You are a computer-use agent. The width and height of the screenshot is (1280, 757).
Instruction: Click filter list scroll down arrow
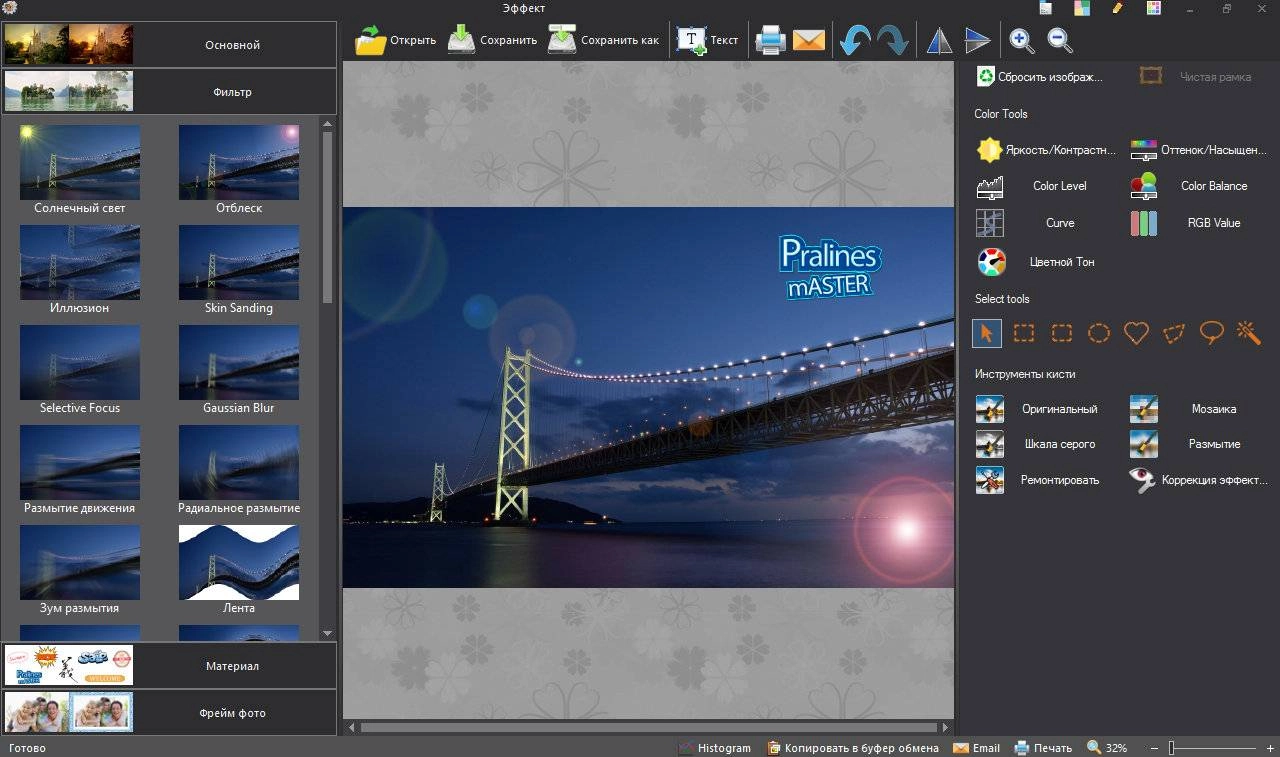(328, 633)
